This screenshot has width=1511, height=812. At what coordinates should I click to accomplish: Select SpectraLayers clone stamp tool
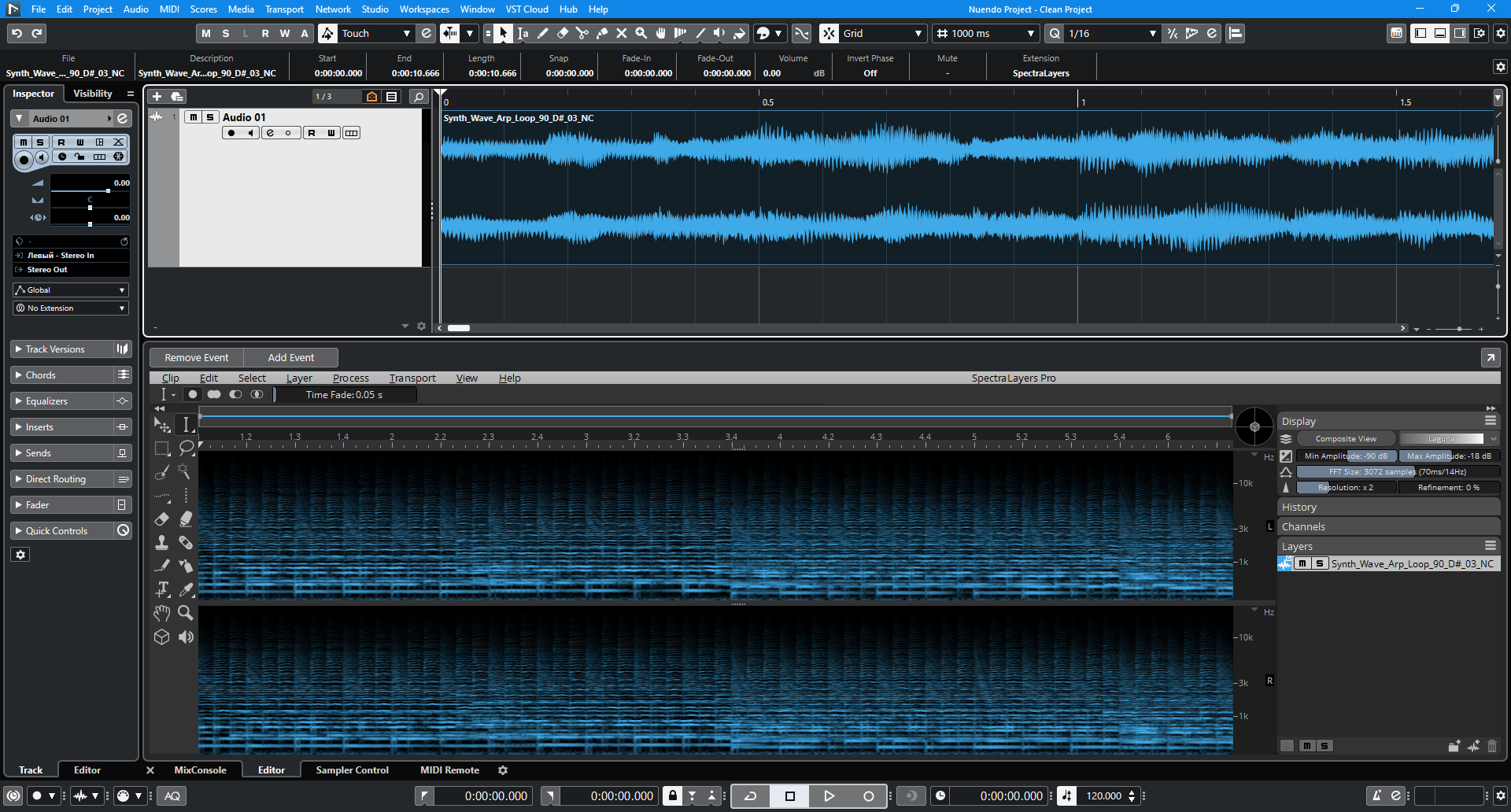(x=162, y=543)
